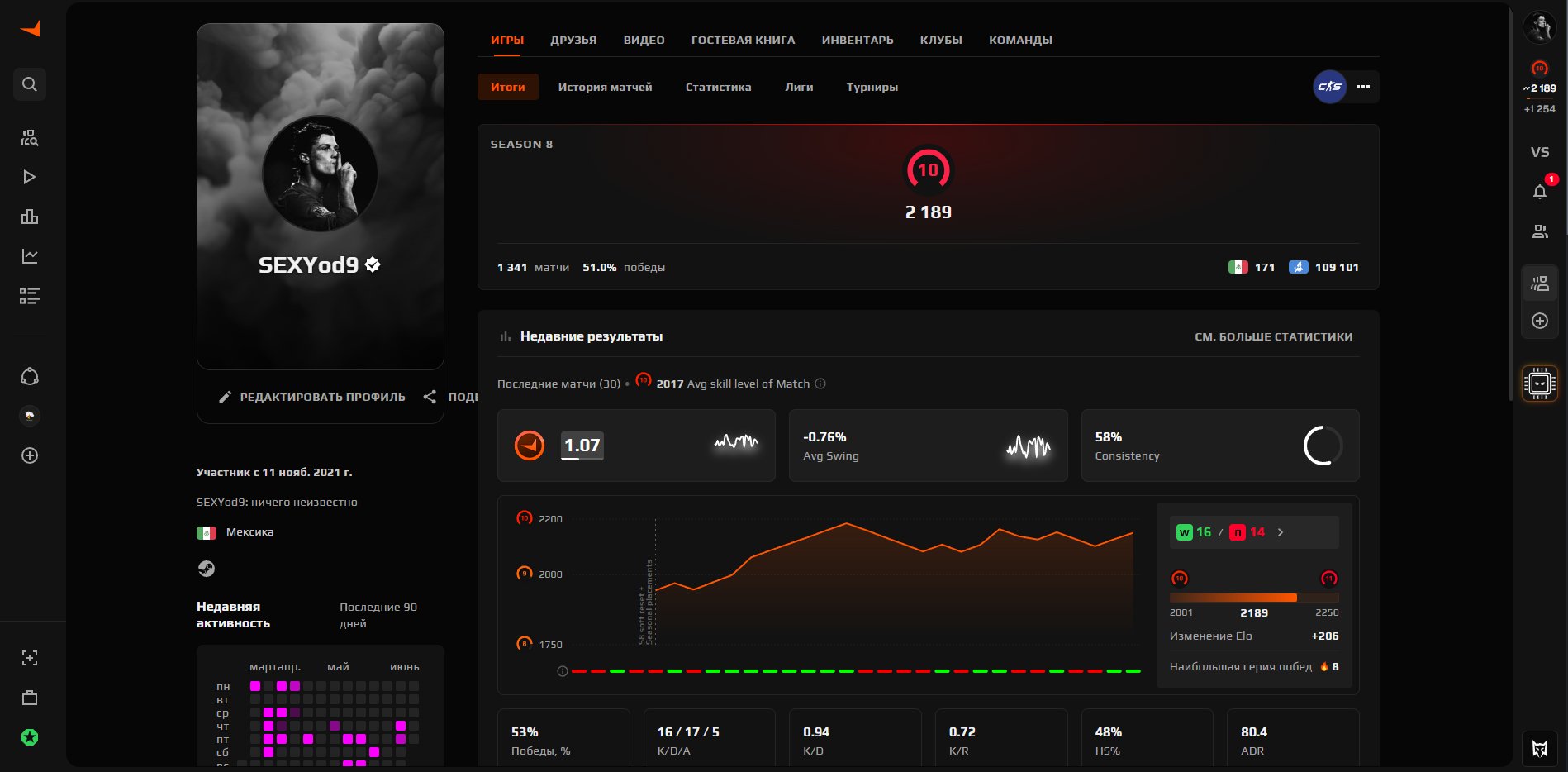The width and height of the screenshot is (1568, 772).
Task: Click the green star badge icon
Action: click(x=30, y=737)
